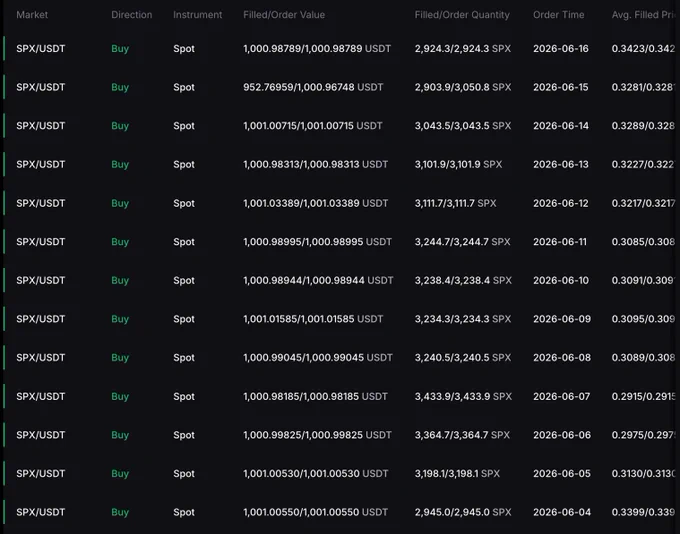Select quantity 3,433.9/3,433.9 SPX cell
Image resolution: width=680 pixels, height=534 pixels.
463,396
